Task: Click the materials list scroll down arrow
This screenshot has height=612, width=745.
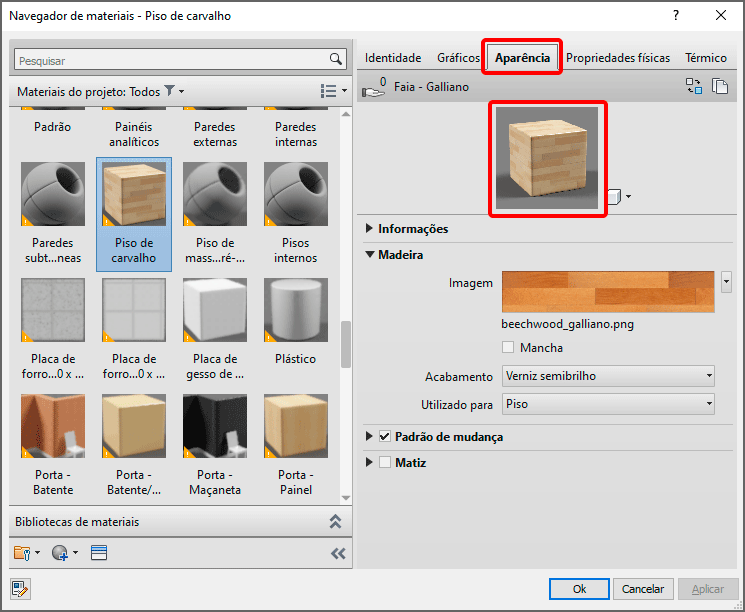Action: point(346,498)
